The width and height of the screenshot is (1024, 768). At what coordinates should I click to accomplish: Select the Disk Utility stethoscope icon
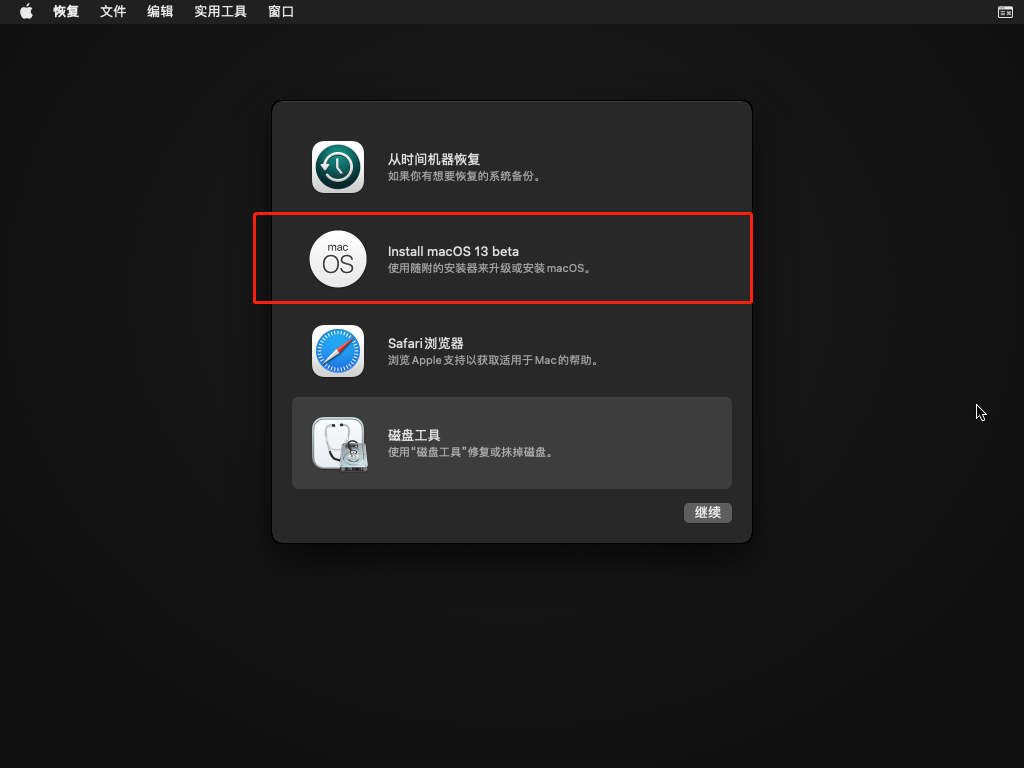click(x=340, y=444)
